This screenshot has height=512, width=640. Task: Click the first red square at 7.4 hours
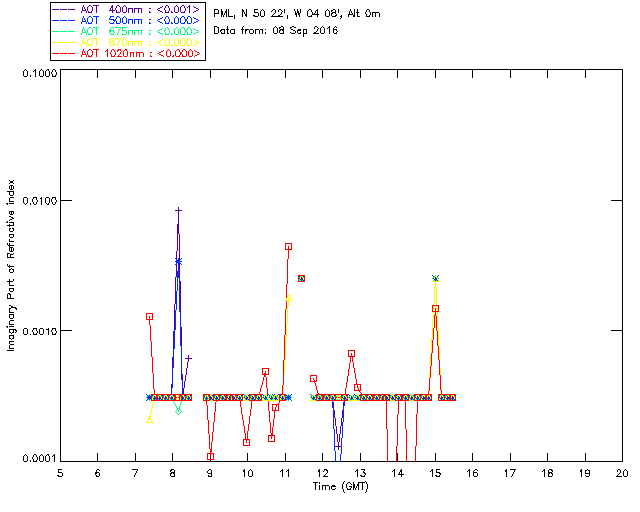click(x=149, y=317)
